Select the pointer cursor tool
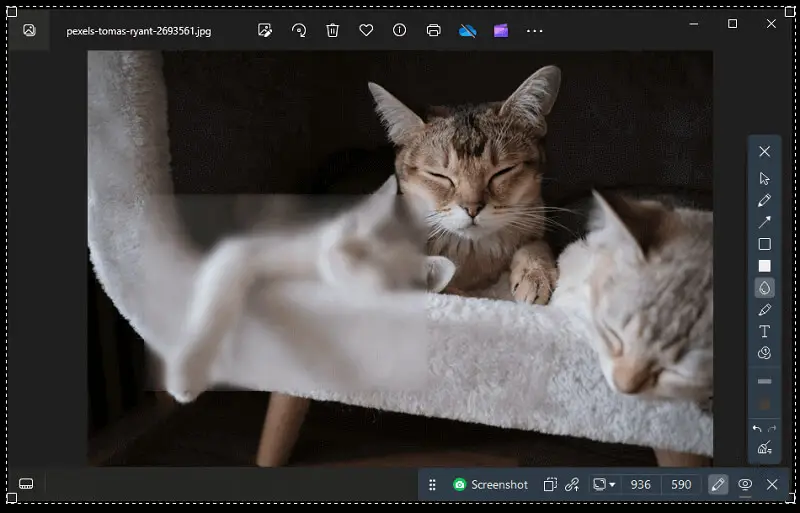800x513 pixels. [x=764, y=178]
